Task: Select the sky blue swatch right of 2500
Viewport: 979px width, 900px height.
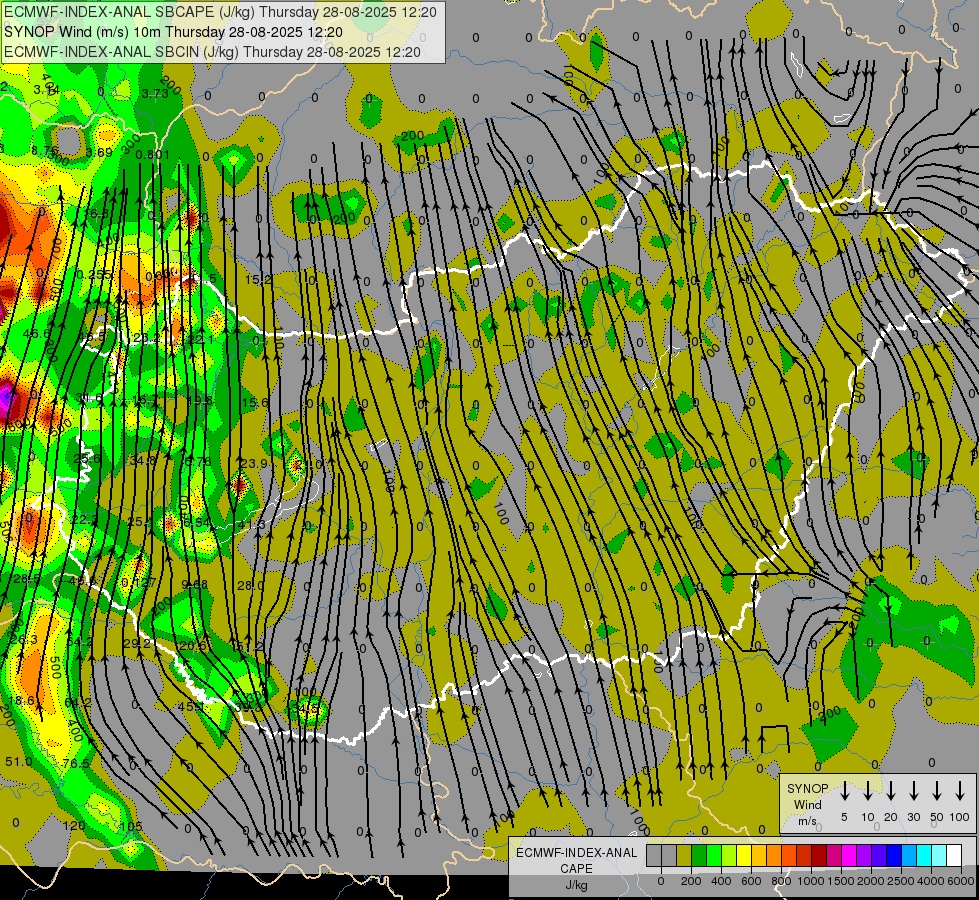Action: pyautogui.click(x=909, y=855)
